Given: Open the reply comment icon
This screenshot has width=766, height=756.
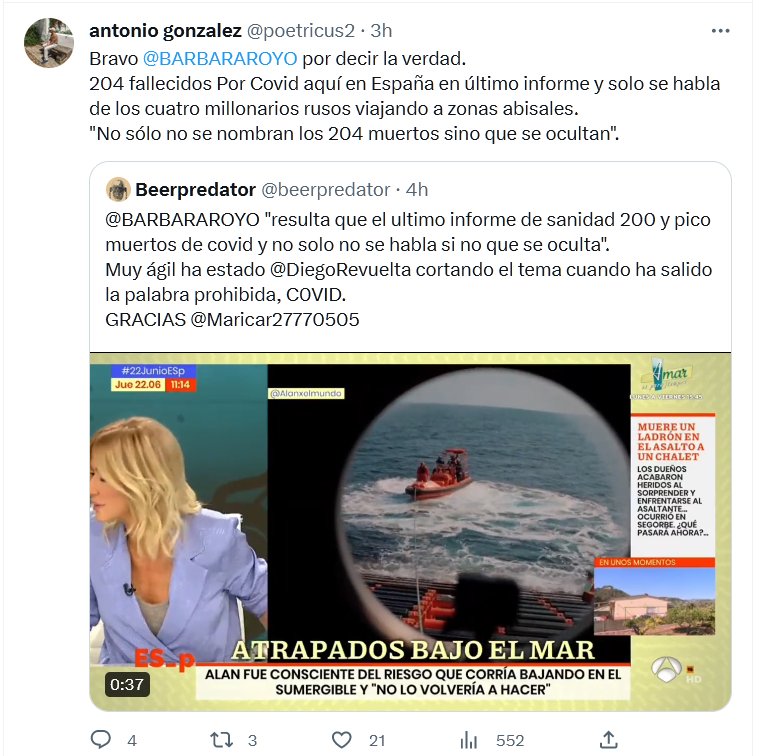Looking at the screenshot, I should pyautogui.click(x=101, y=740).
